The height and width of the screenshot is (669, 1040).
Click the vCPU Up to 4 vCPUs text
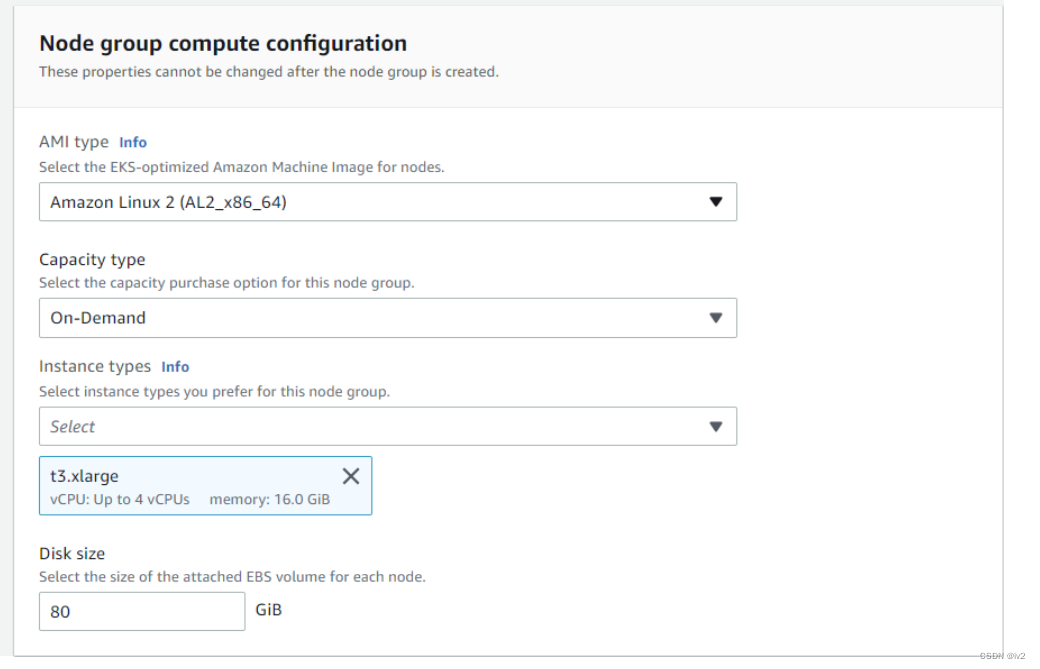[120, 499]
